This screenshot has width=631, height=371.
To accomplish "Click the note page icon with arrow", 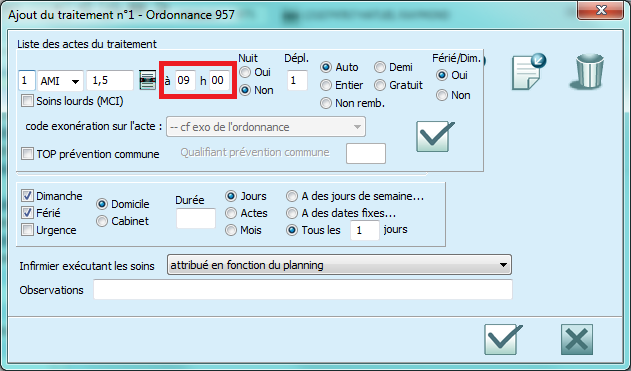I will (529, 72).
